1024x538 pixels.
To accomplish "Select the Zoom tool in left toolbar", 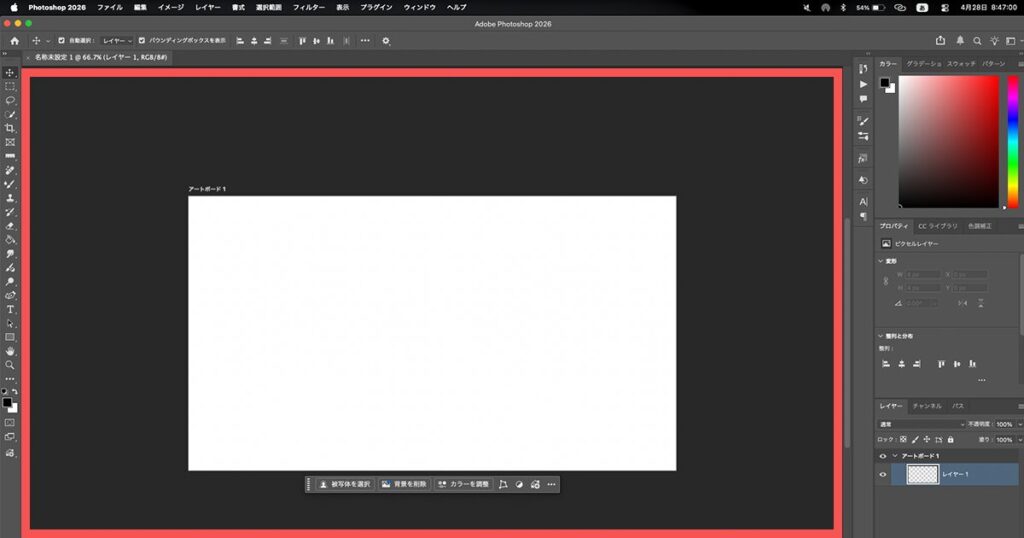I will (10, 365).
